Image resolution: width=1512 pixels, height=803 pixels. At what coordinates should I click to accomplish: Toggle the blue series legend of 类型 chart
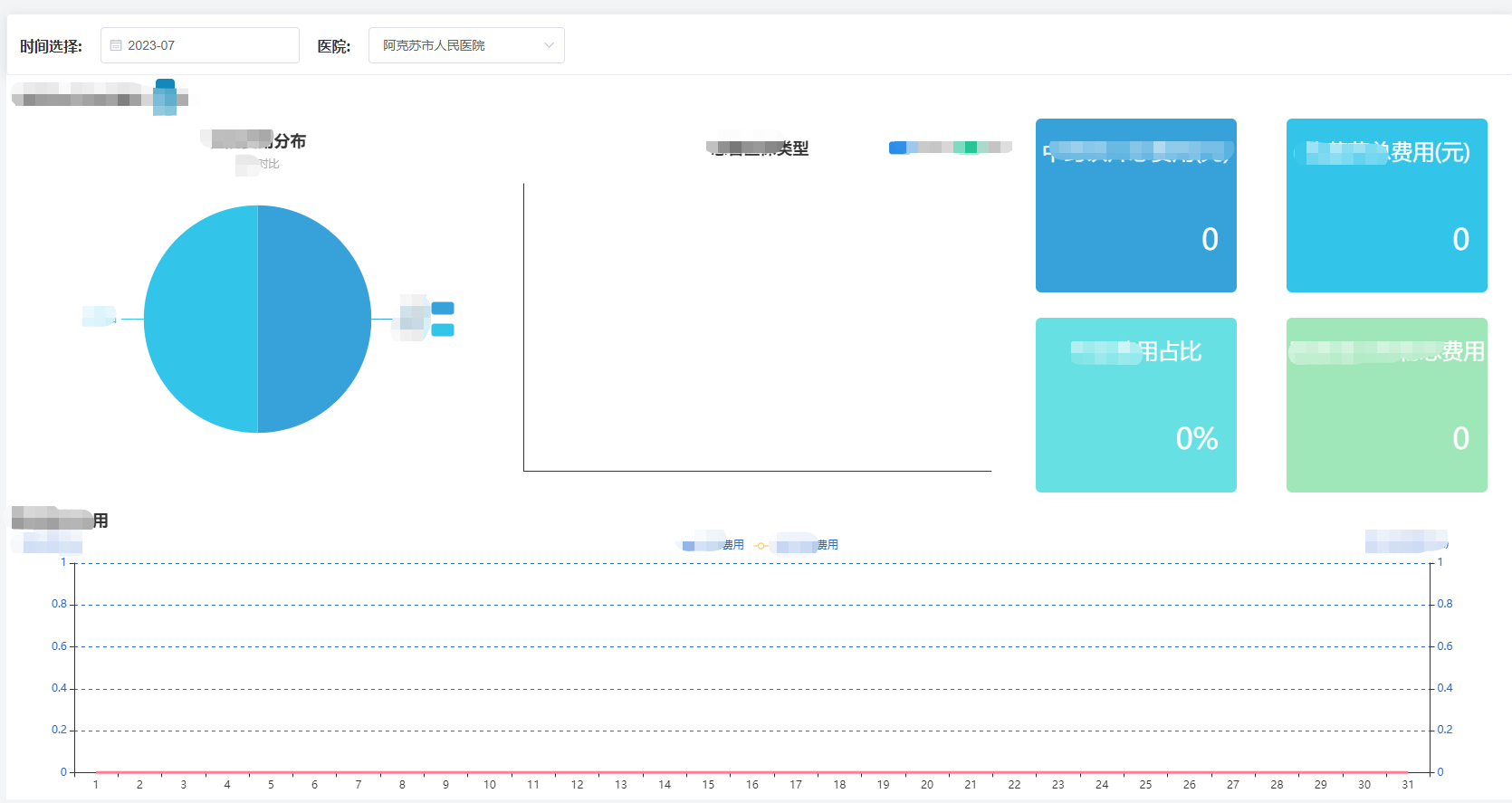pyautogui.click(x=898, y=148)
